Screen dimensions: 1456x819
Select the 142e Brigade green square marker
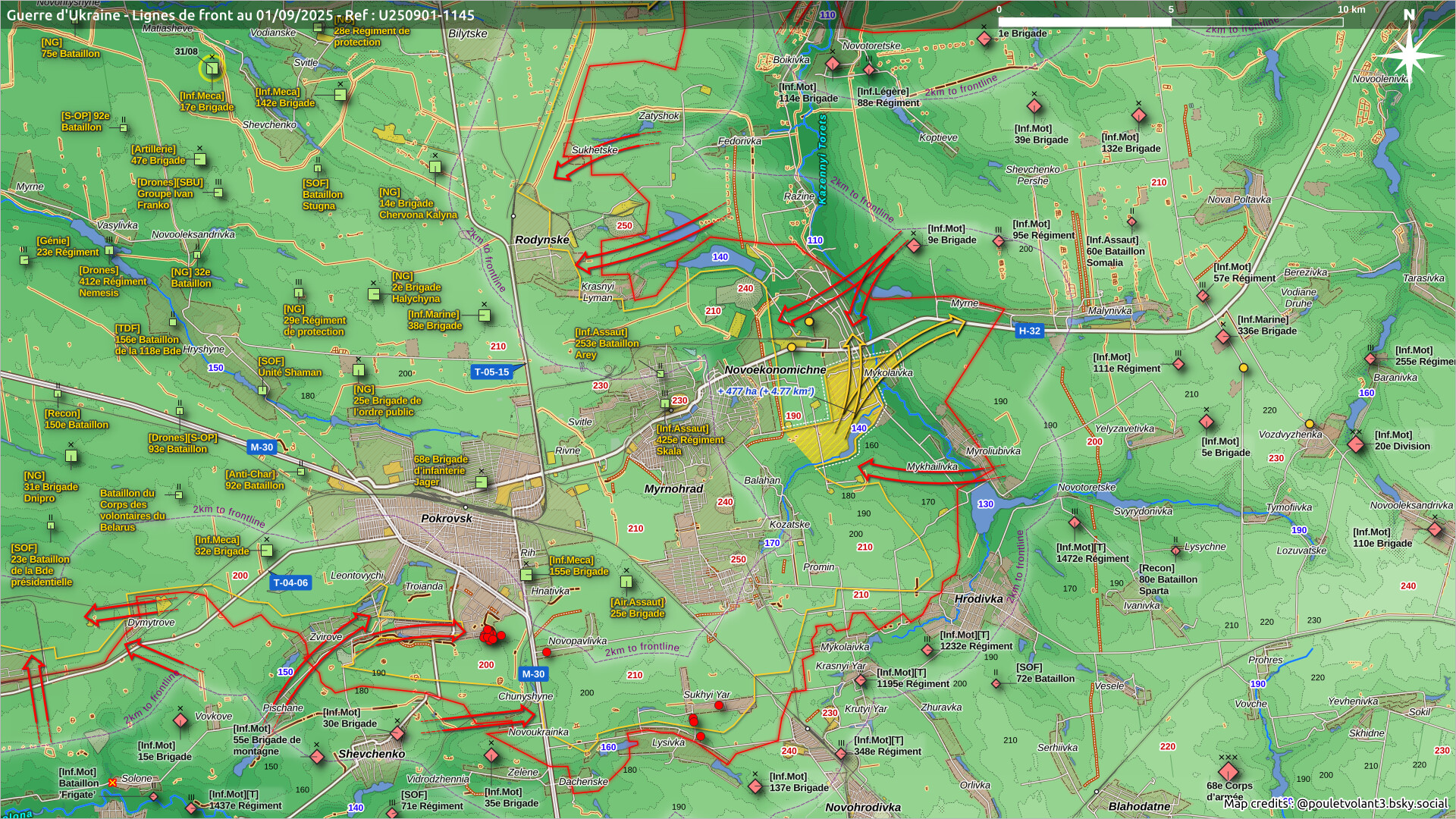tap(340, 95)
